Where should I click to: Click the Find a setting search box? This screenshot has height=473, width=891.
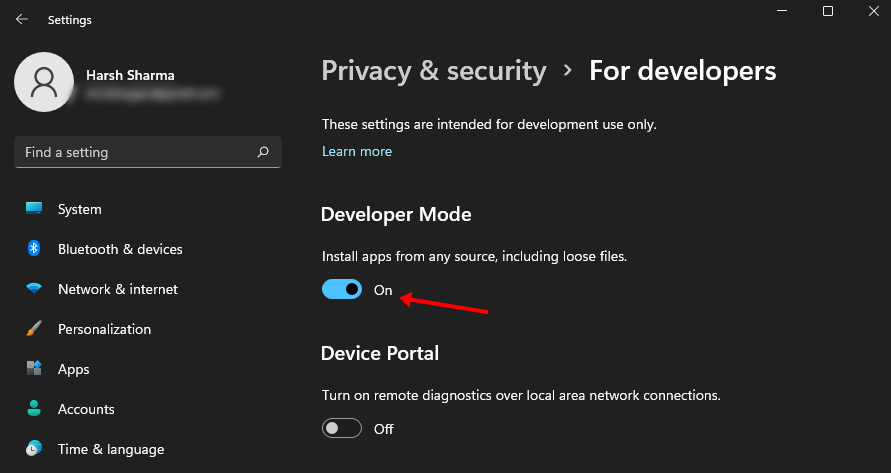coord(135,152)
